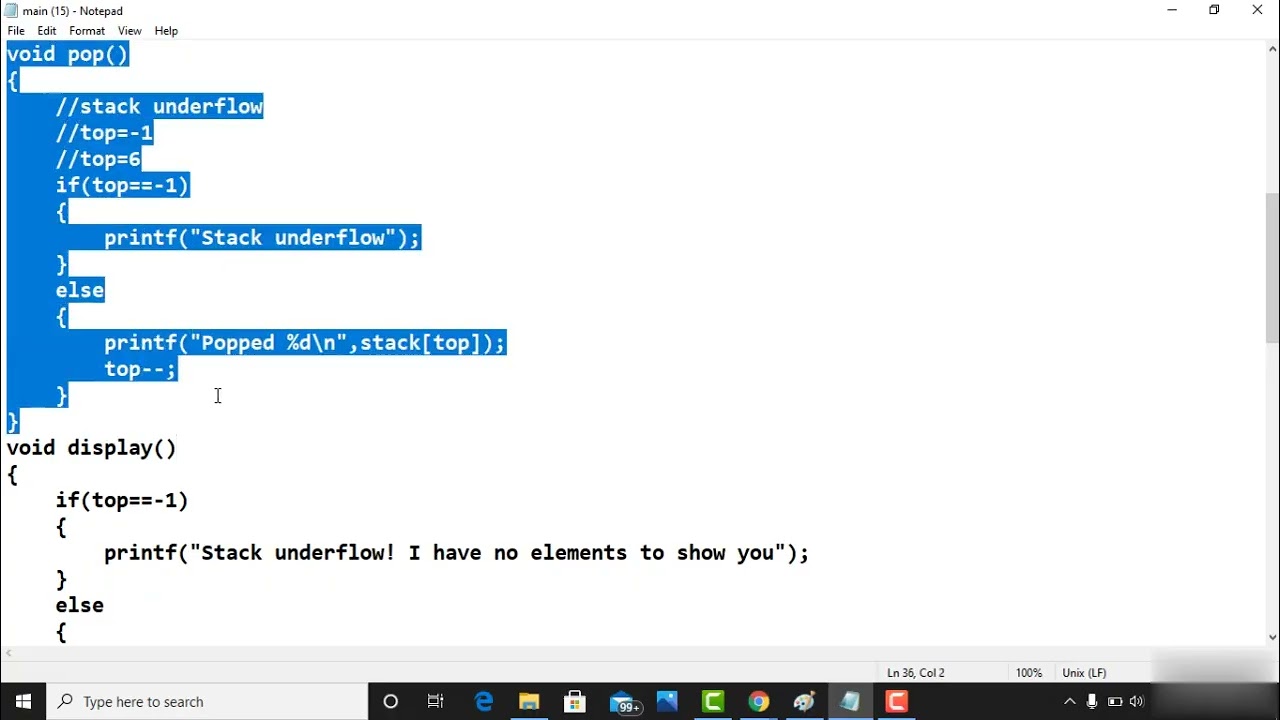Click the "top--;" statement
This screenshot has height=720, width=1280.
tap(140, 369)
